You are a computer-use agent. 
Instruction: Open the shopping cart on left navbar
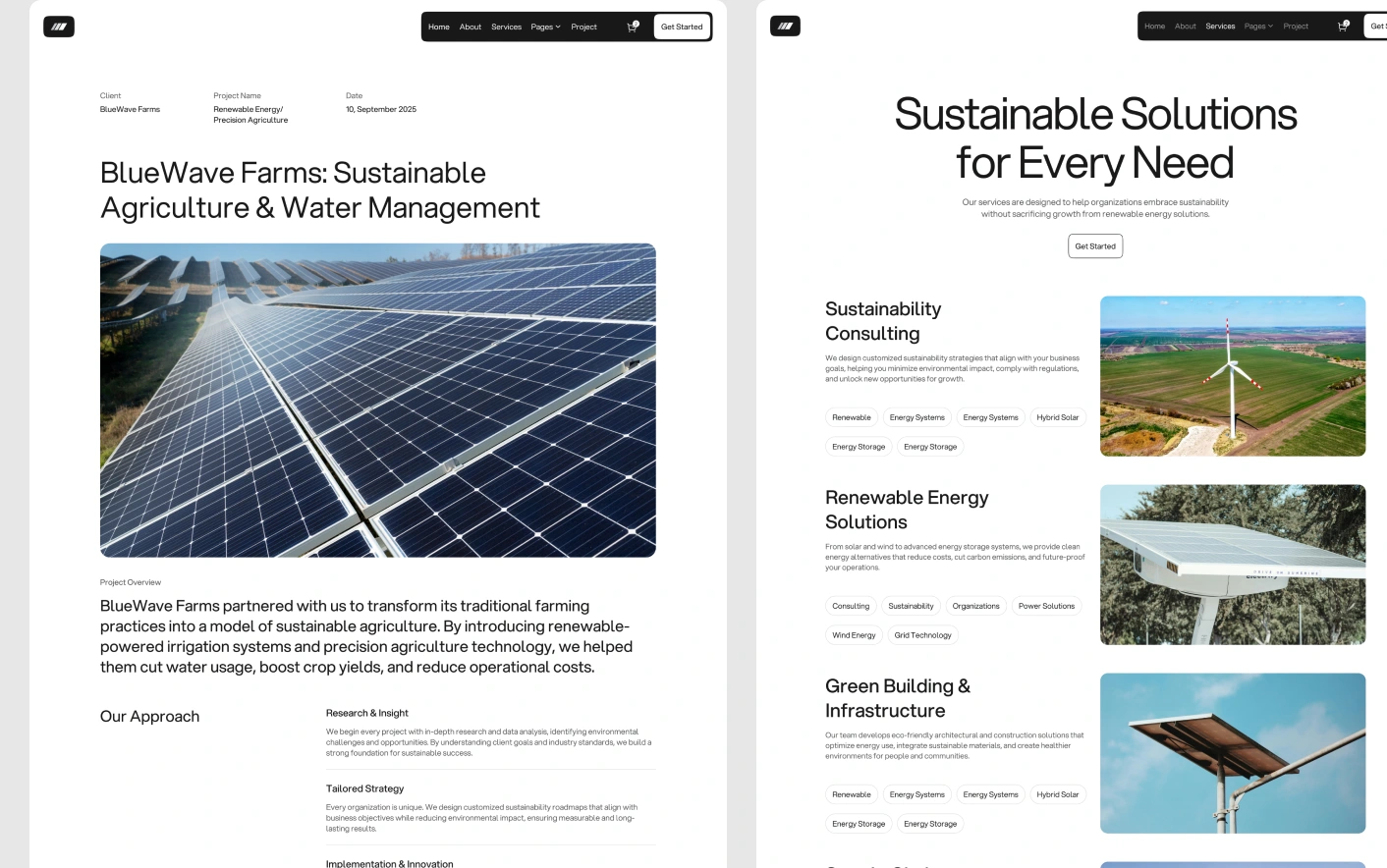(x=632, y=27)
